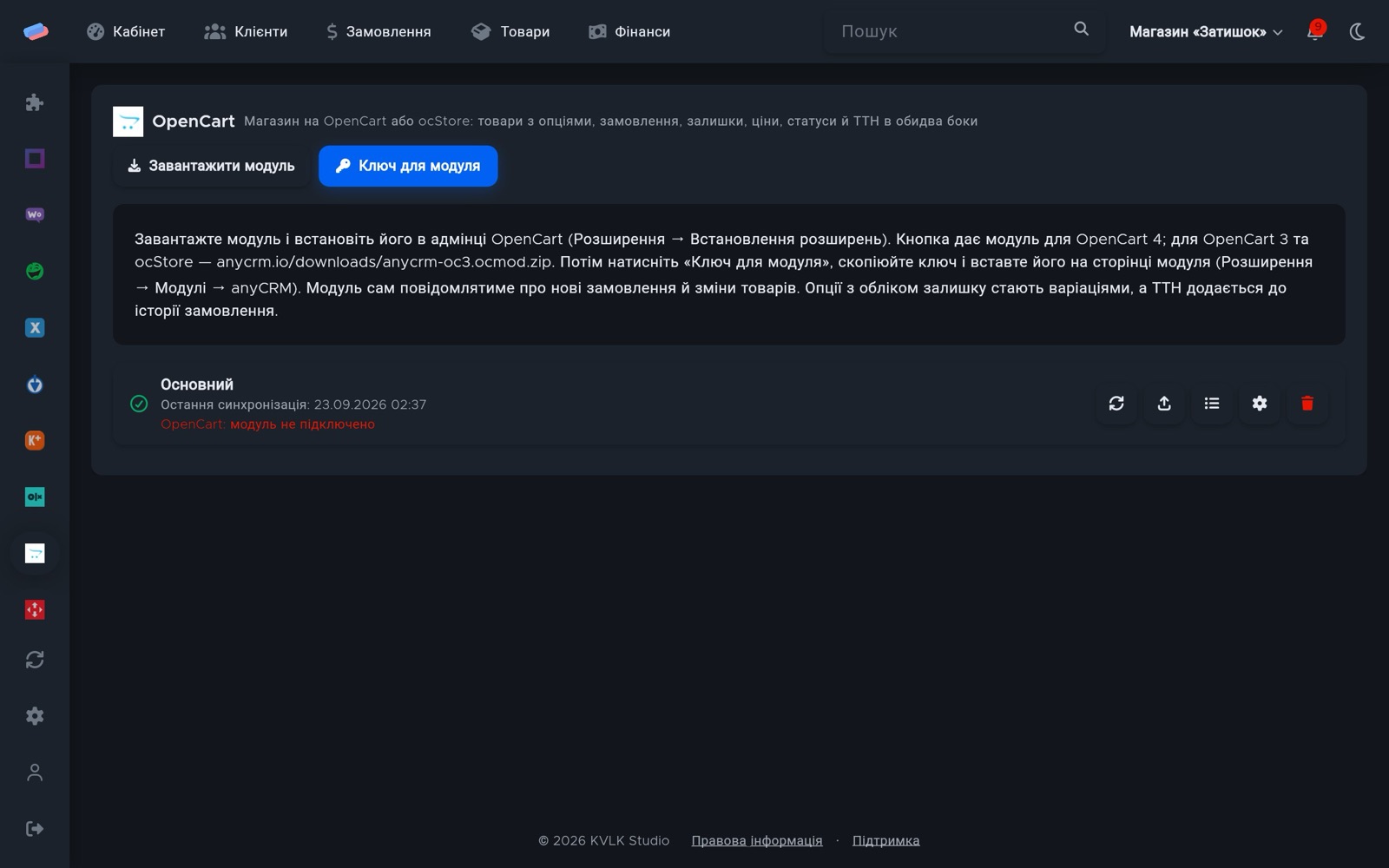Click the © 2026 KVLK Studio text
Screen dimensions: 1389x868
pos(604,840)
